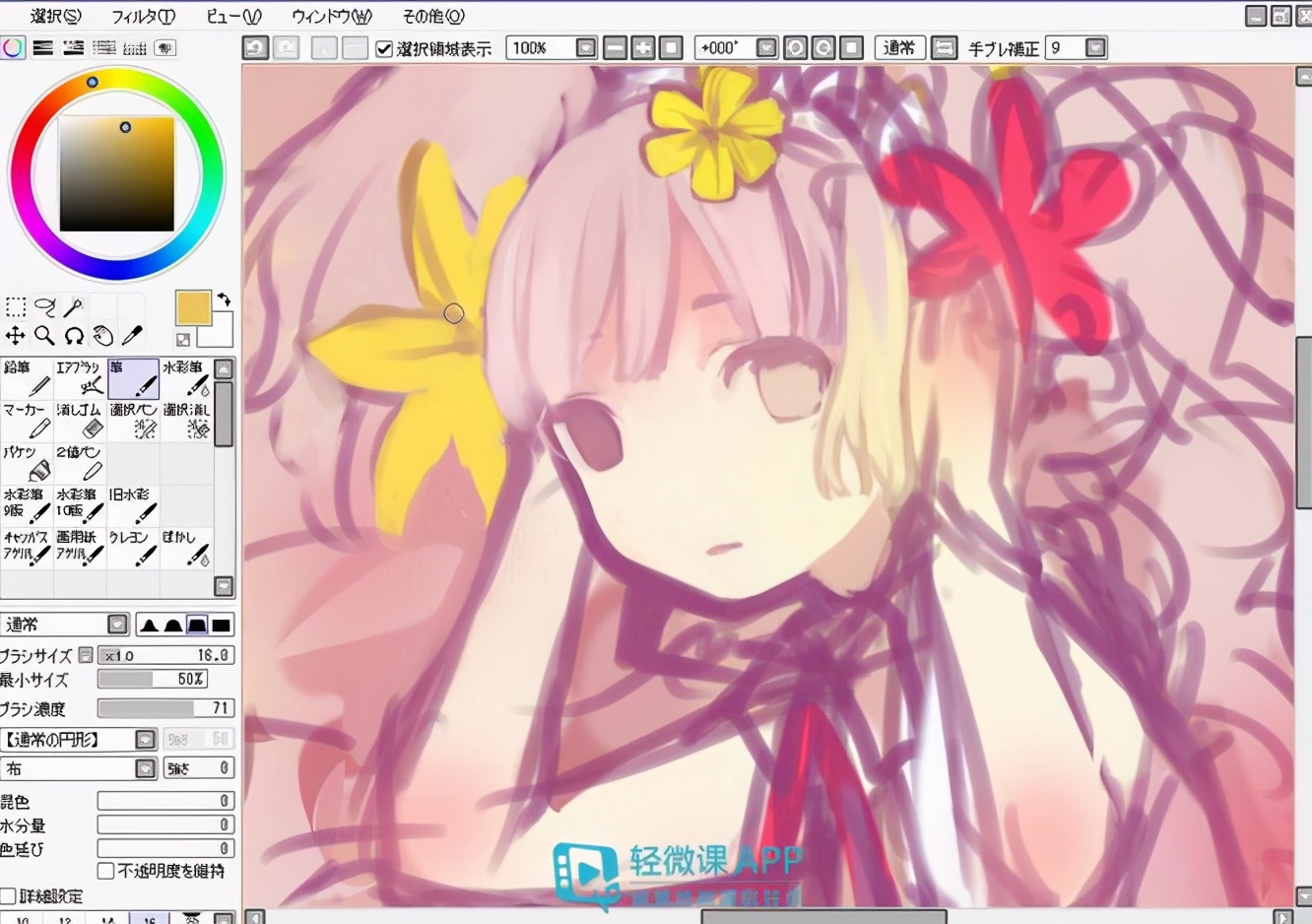1312x924 pixels.
Task: Open the フィルタ(T) menu
Action: 143,16
